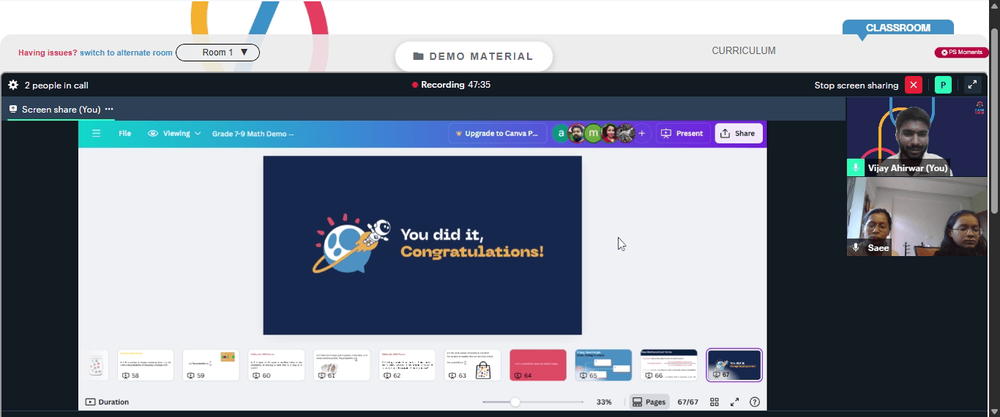Click the 'a' collaborator avatar
The height and width of the screenshot is (417, 1000).
pyautogui.click(x=561, y=133)
